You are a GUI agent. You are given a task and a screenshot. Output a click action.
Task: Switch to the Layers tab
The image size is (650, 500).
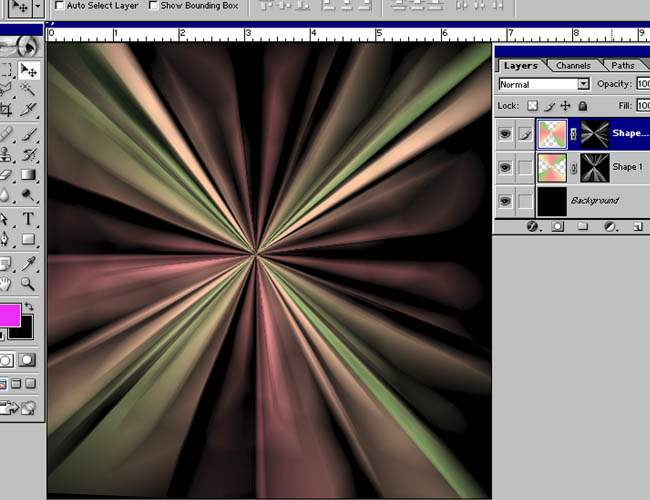521,66
